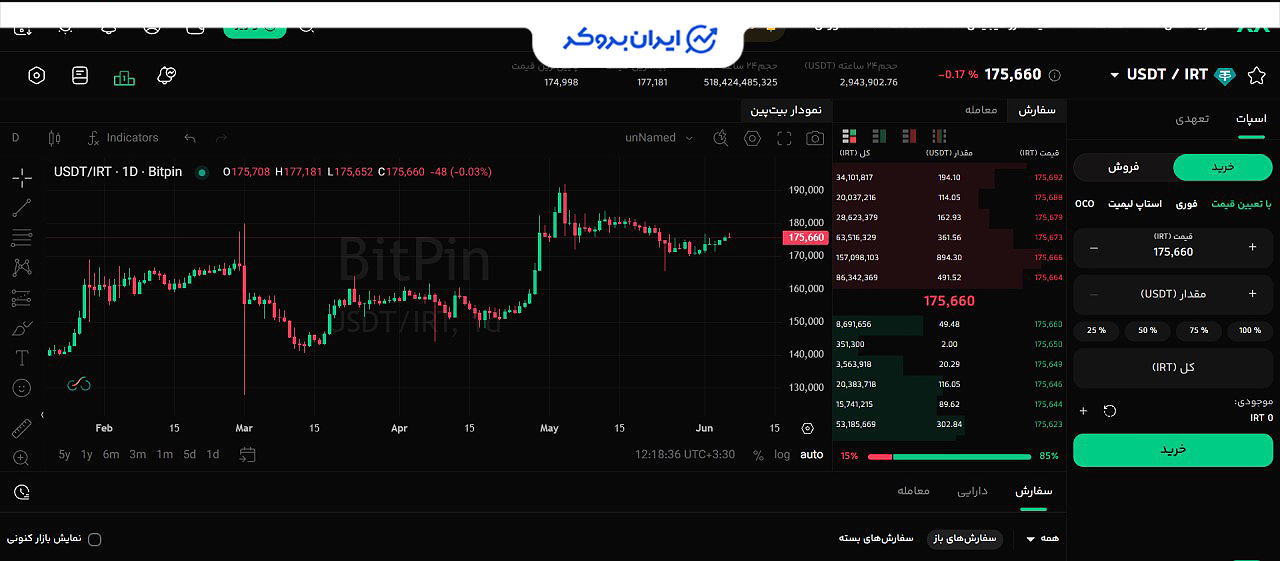Set amount to 100 %
Screen dimensions: 1280x561
pos(1250,330)
